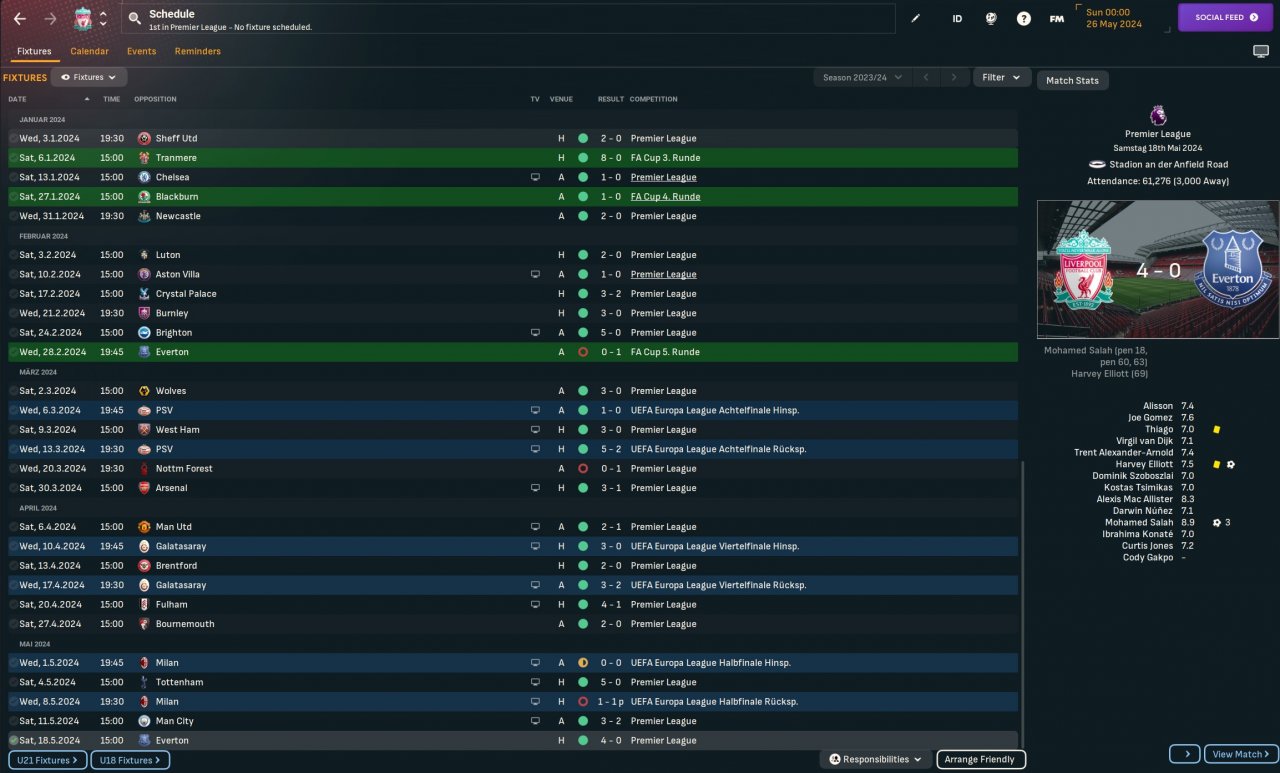Open the help question mark icon
Screen dimensions: 1280x773
(1023, 18)
